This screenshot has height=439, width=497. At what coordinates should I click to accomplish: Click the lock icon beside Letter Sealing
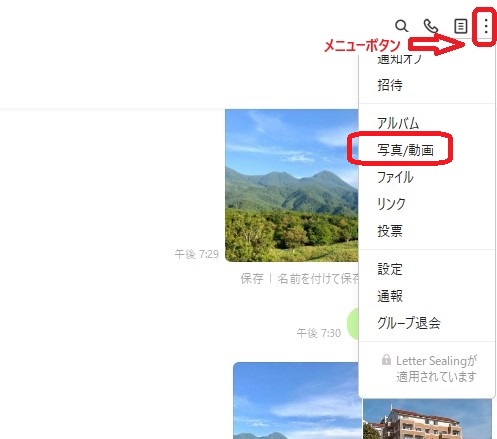[x=386, y=360]
